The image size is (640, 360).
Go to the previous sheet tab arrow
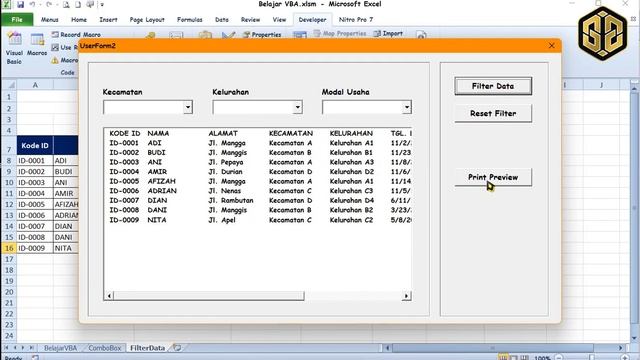click(15, 348)
